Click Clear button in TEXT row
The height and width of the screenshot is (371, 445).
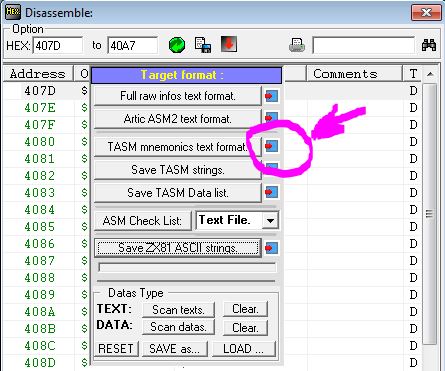point(245,309)
